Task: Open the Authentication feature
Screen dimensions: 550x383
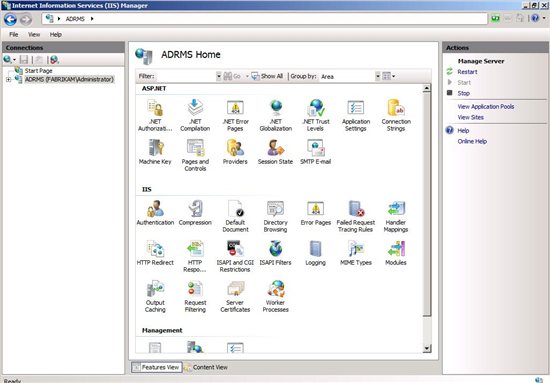Action: point(155,213)
